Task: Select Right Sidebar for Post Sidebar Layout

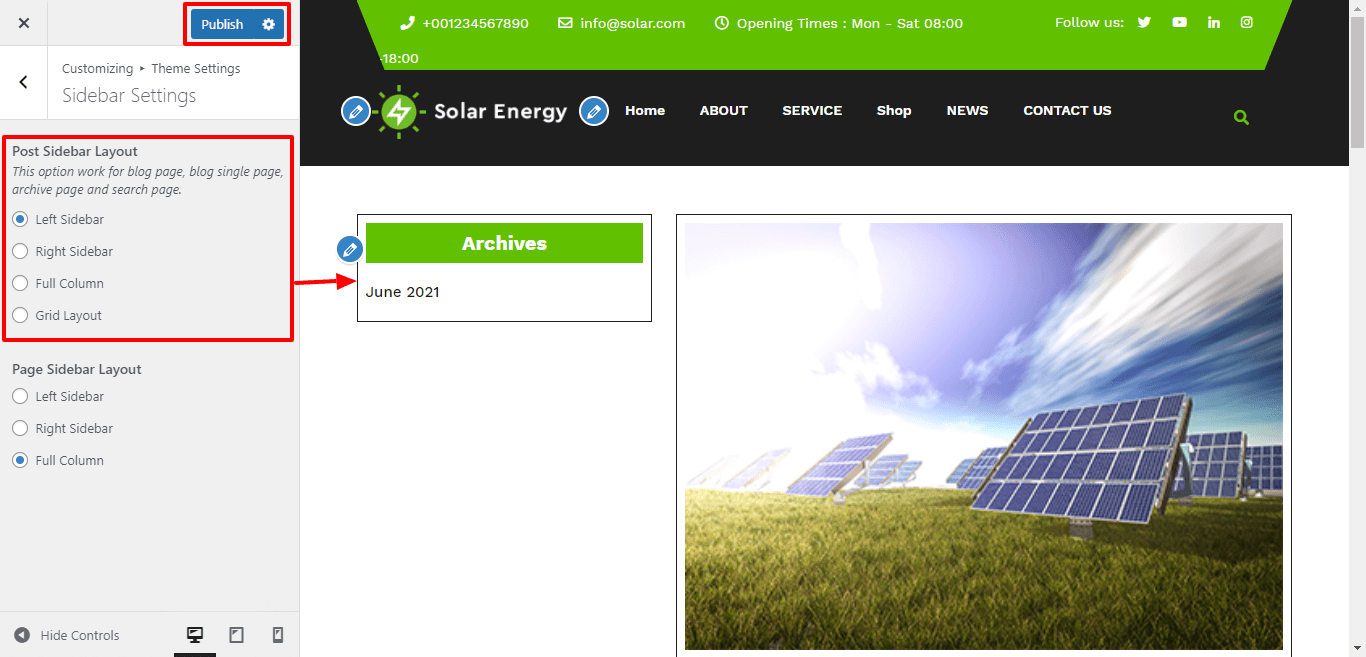Action: click(20, 251)
